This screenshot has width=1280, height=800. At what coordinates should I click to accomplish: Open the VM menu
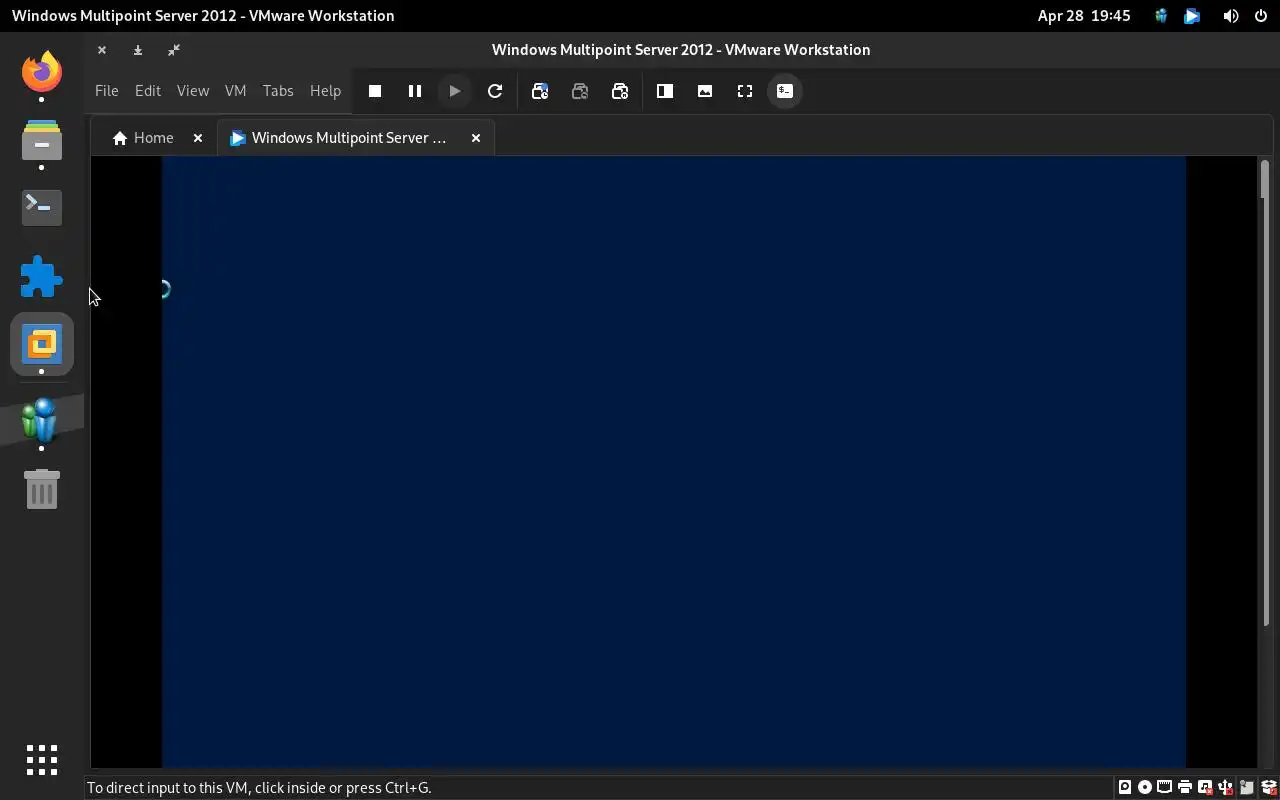tap(235, 91)
